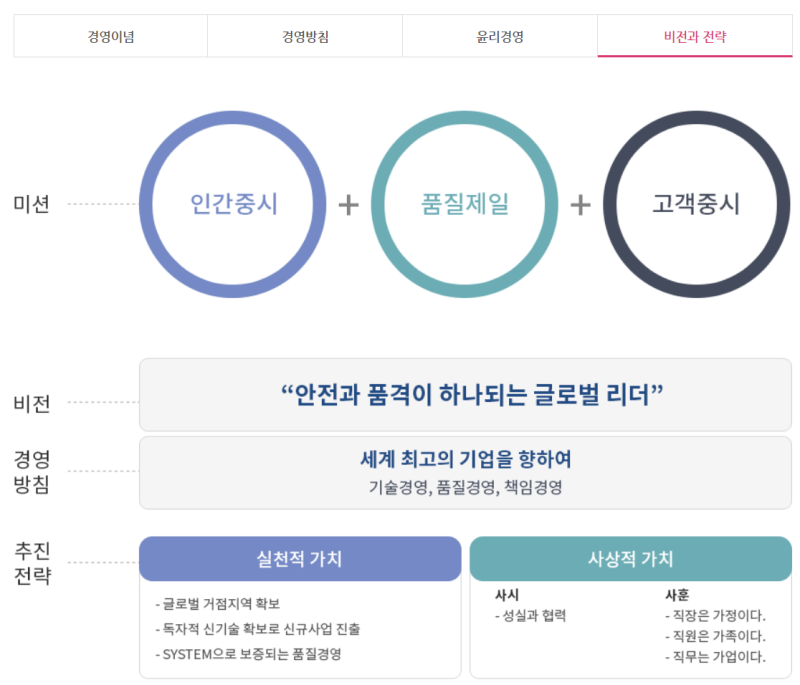Click the 세계 최고의 기업을 향하여 heading

pyautogui.click(x=465, y=460)
